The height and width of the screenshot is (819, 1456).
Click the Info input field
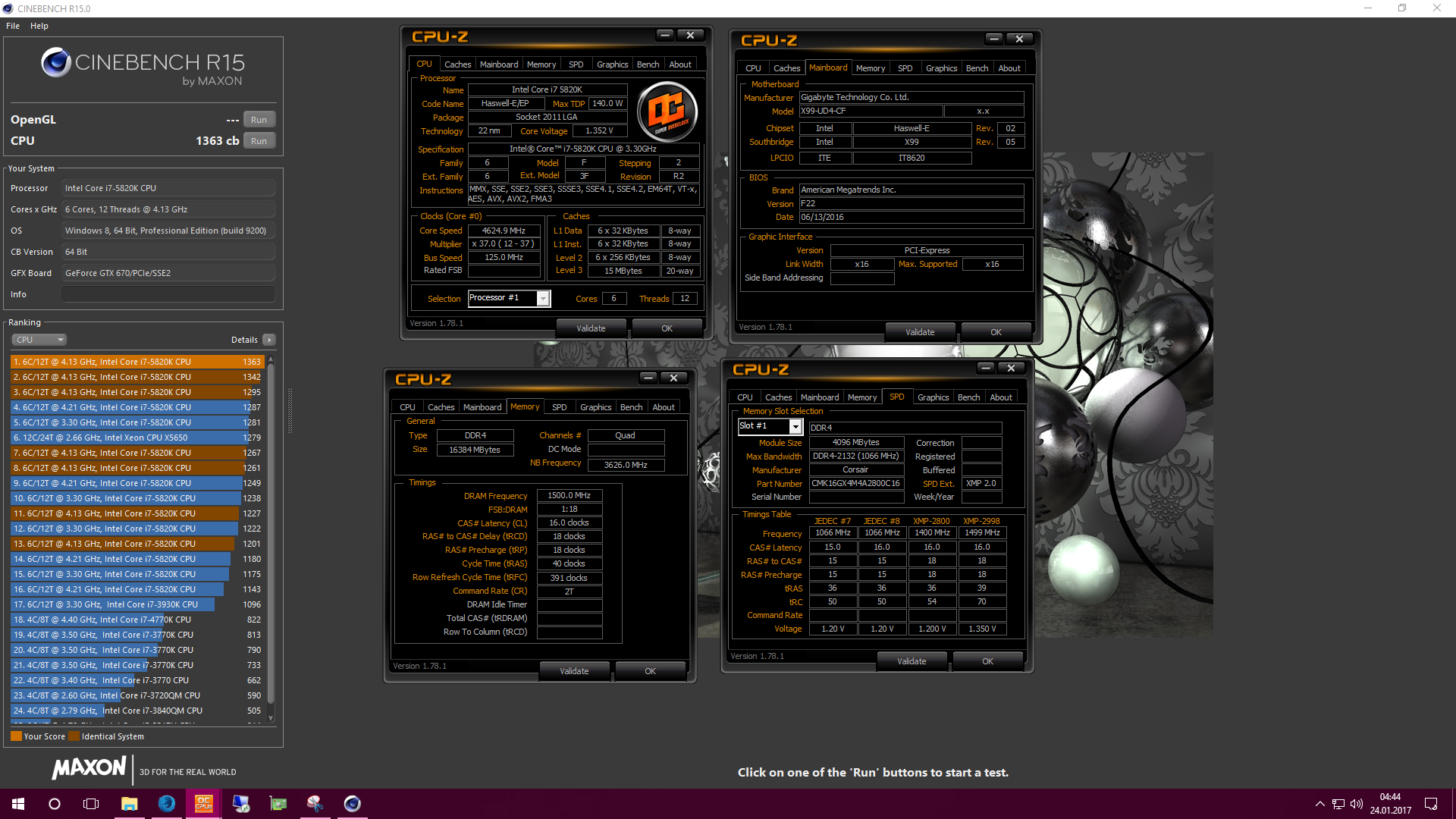coord(168,294)
